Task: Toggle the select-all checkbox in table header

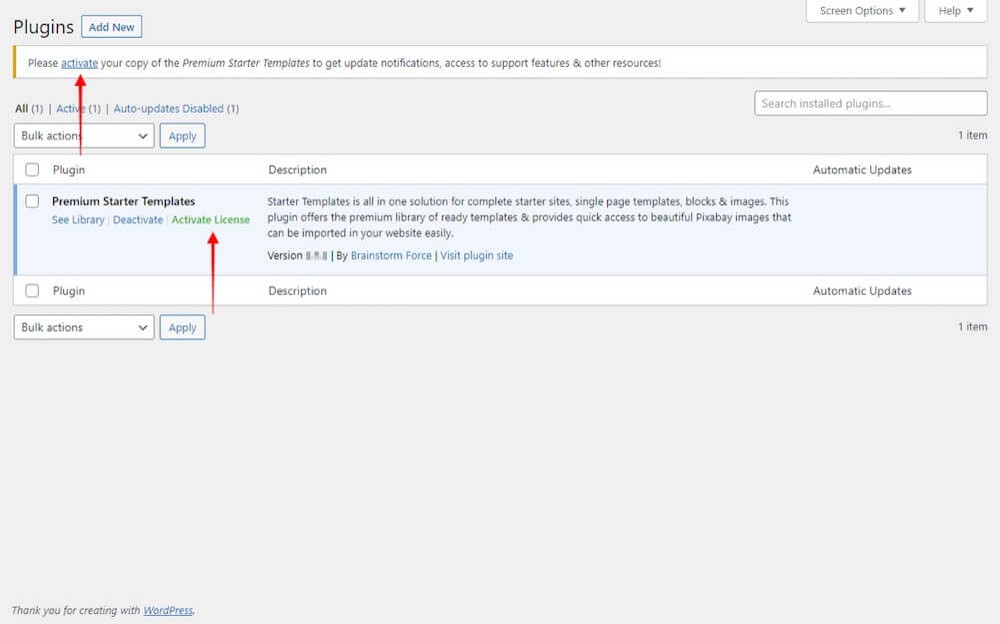Action: pos(32,170)
